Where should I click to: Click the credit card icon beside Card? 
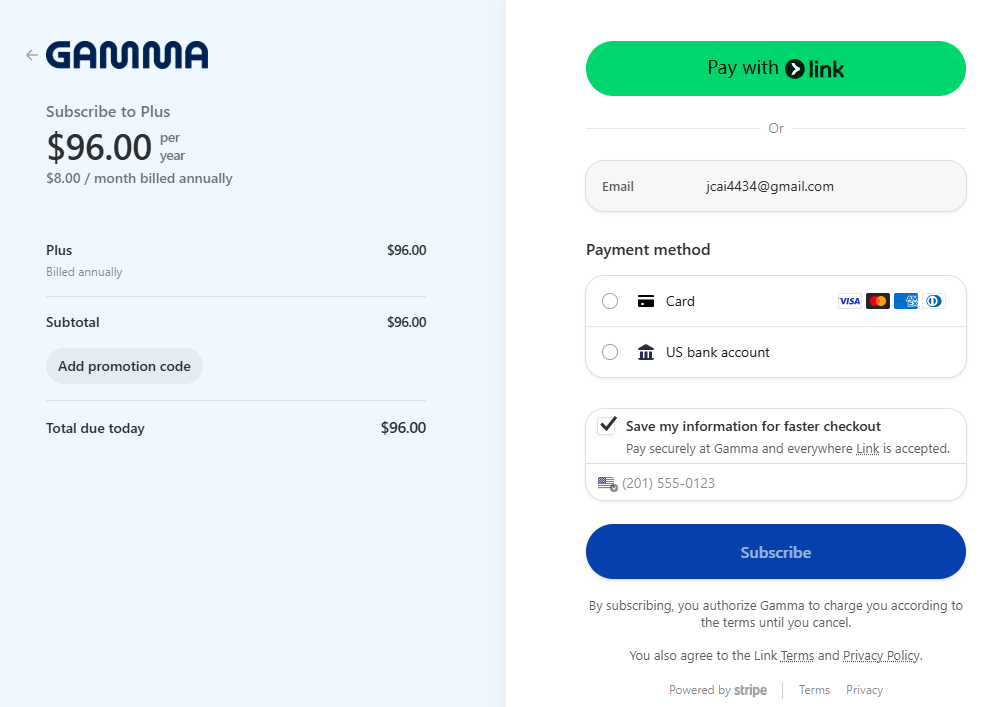tap(646, 301)
